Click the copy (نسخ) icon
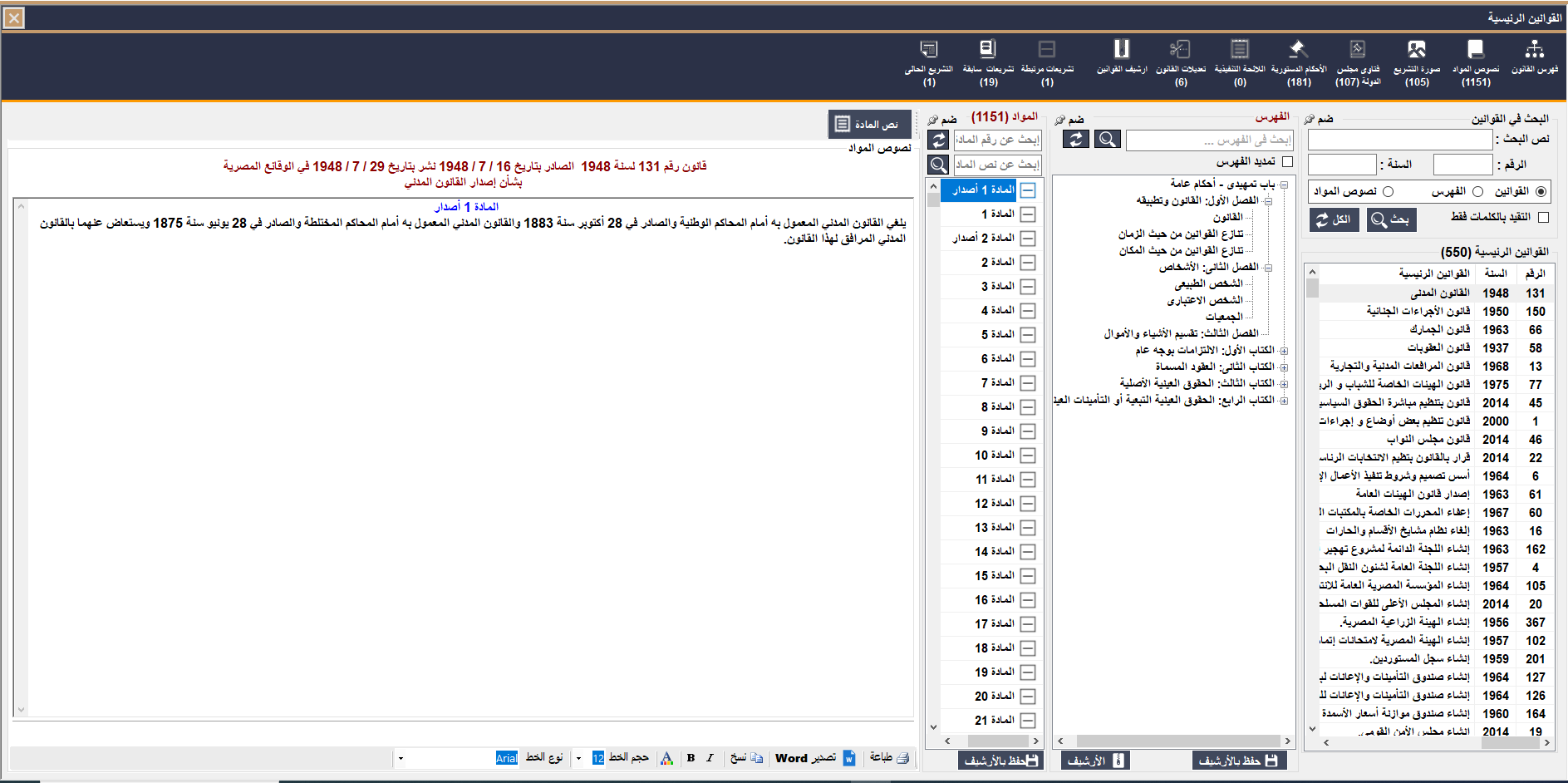The width and height of the screenshot is (1568, 783). click(756, 758)
